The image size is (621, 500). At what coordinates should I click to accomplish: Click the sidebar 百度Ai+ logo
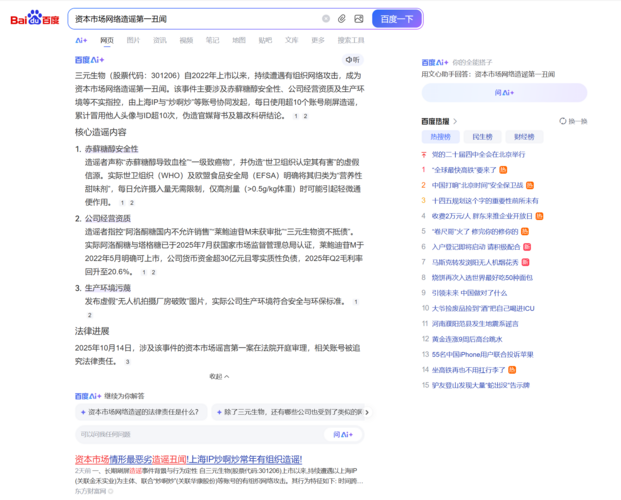point(435,63)
